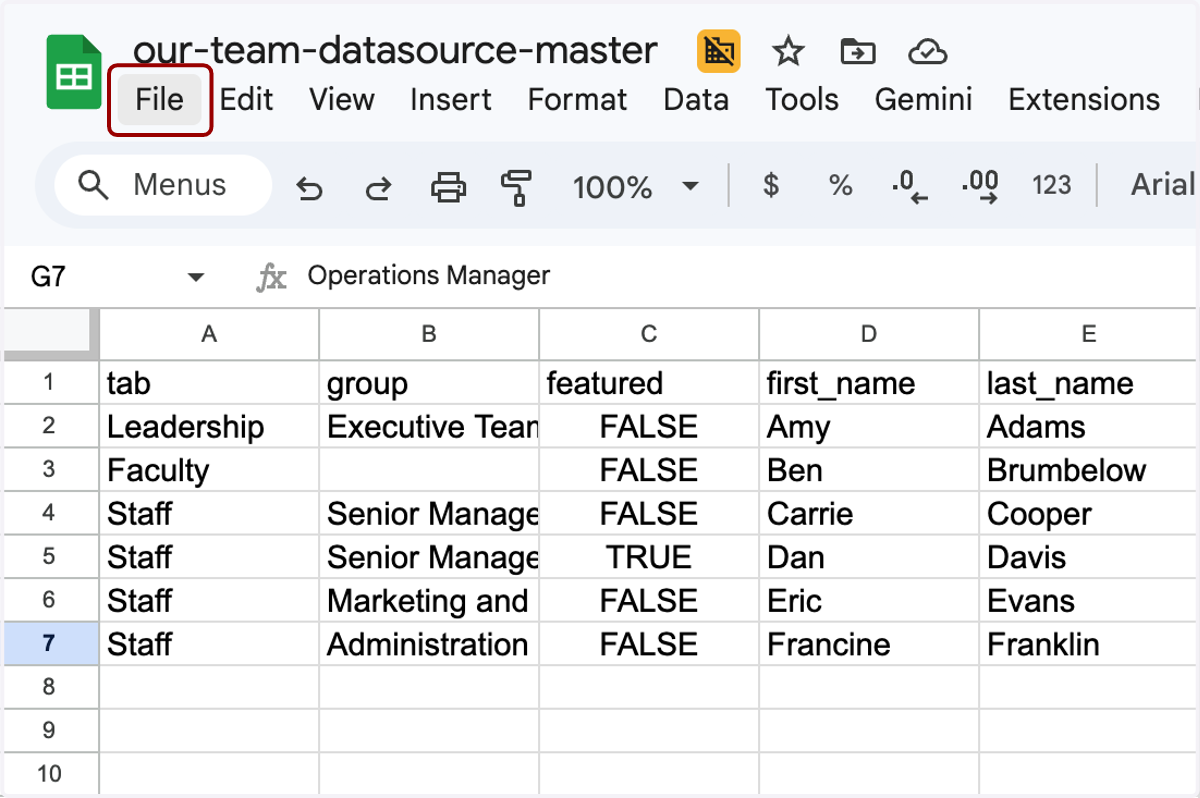This screenshot has height=798, width=1200.
Task: Star the our-team-datasource-master document
Action: click(x=789, y=51)
